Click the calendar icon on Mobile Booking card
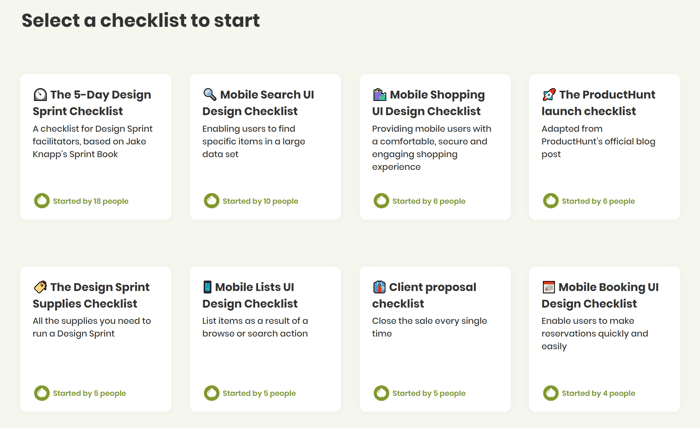The height and width of the screenshot is (428, 700). tap(549, 287)
